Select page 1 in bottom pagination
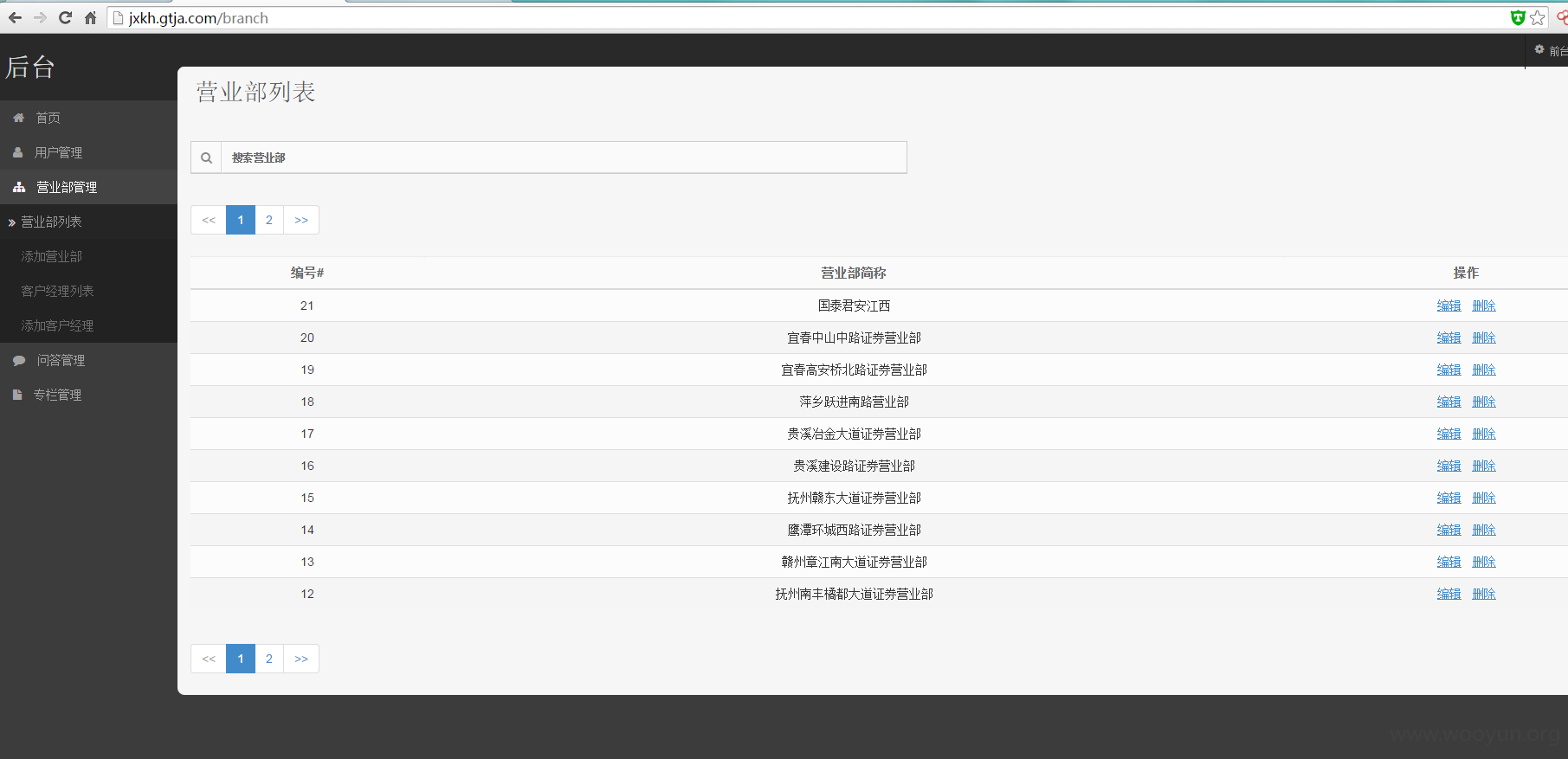1568x759 pixels. click(x=241, y=659)
